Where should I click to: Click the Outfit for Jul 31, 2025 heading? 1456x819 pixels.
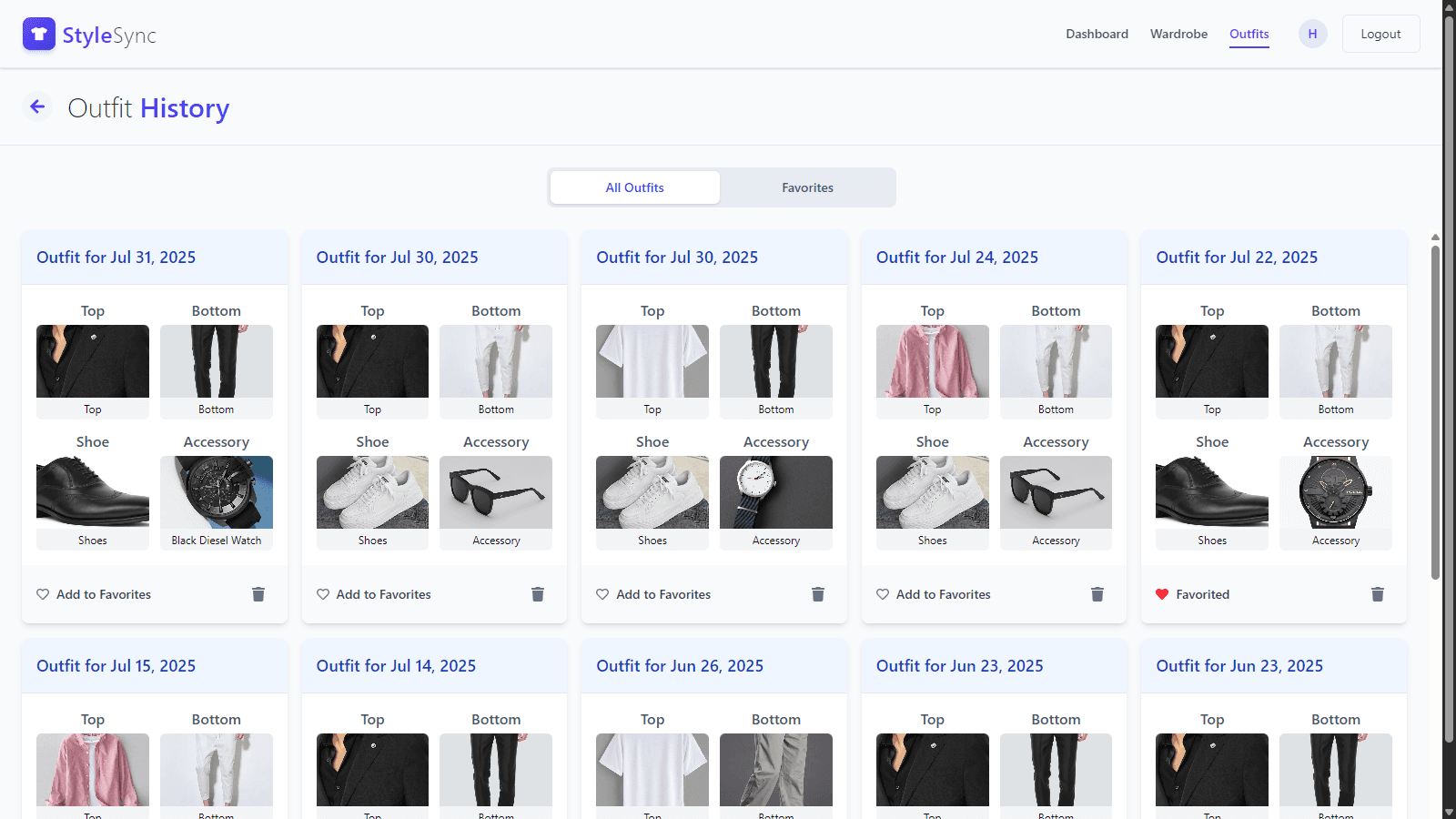(x=116, y=258)
